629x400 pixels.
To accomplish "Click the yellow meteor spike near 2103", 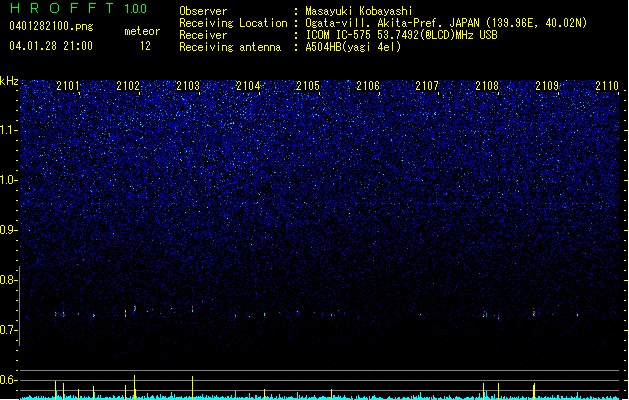I will click(193, 388).
